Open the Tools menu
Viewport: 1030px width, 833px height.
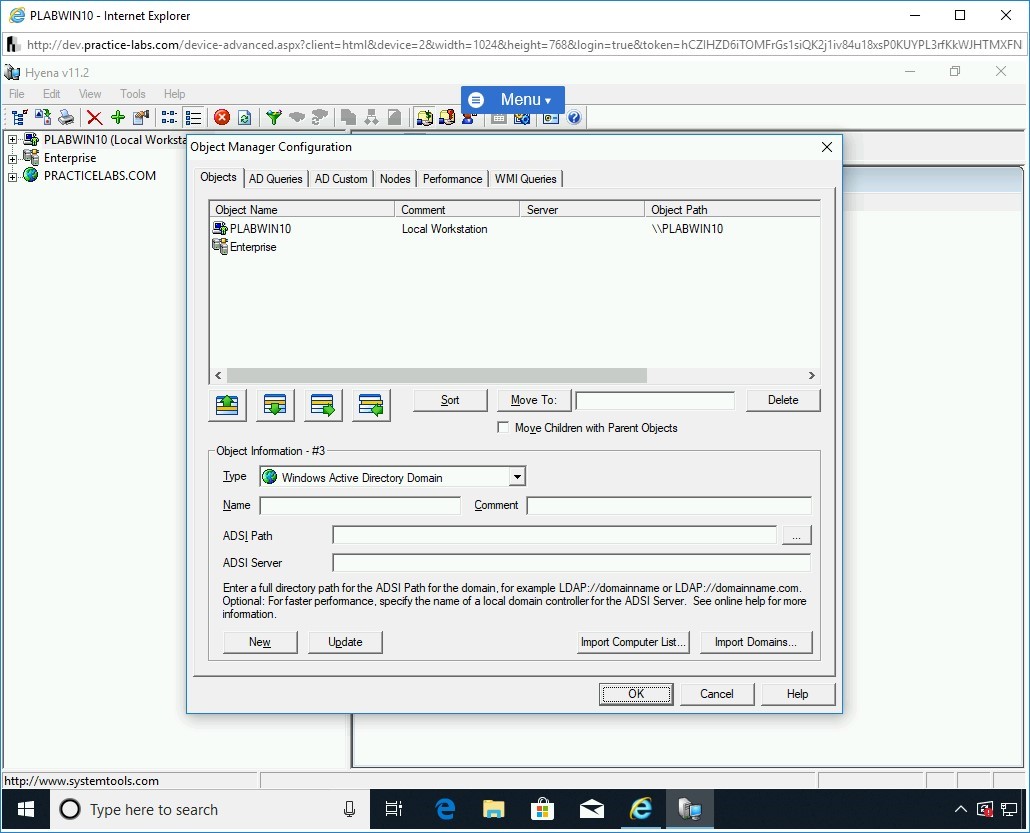coord(133,94)
